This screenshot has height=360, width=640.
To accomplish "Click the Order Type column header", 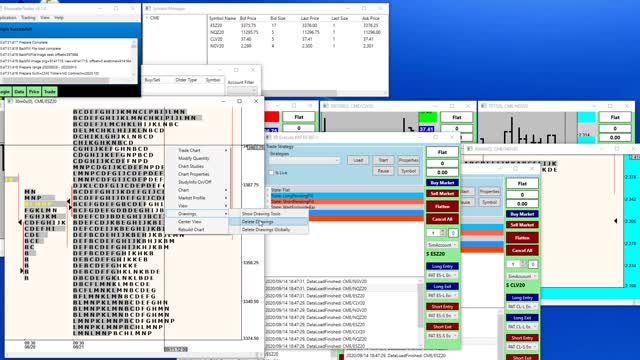I will [x=186, y=80].
